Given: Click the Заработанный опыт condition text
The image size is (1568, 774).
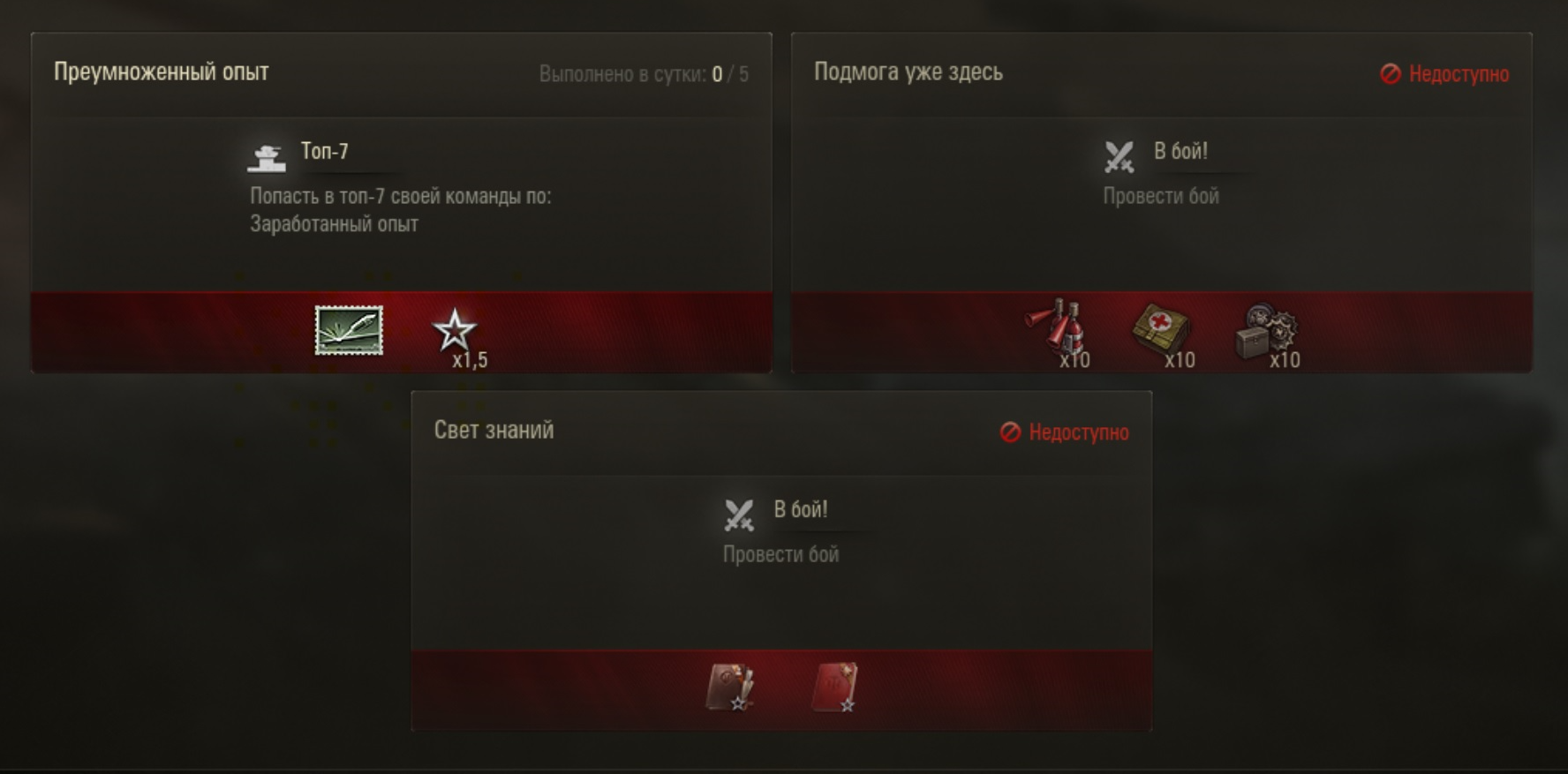Looking at the screenshot, I should pos(335,224).
